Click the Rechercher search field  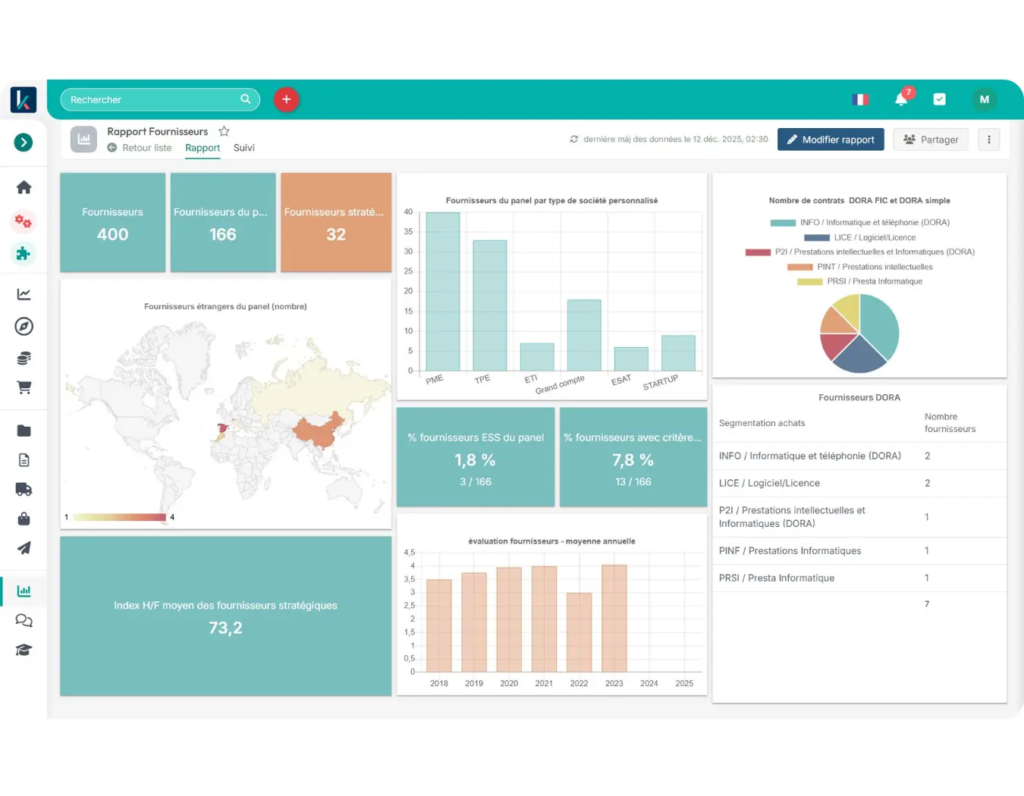tap(150, 100)
